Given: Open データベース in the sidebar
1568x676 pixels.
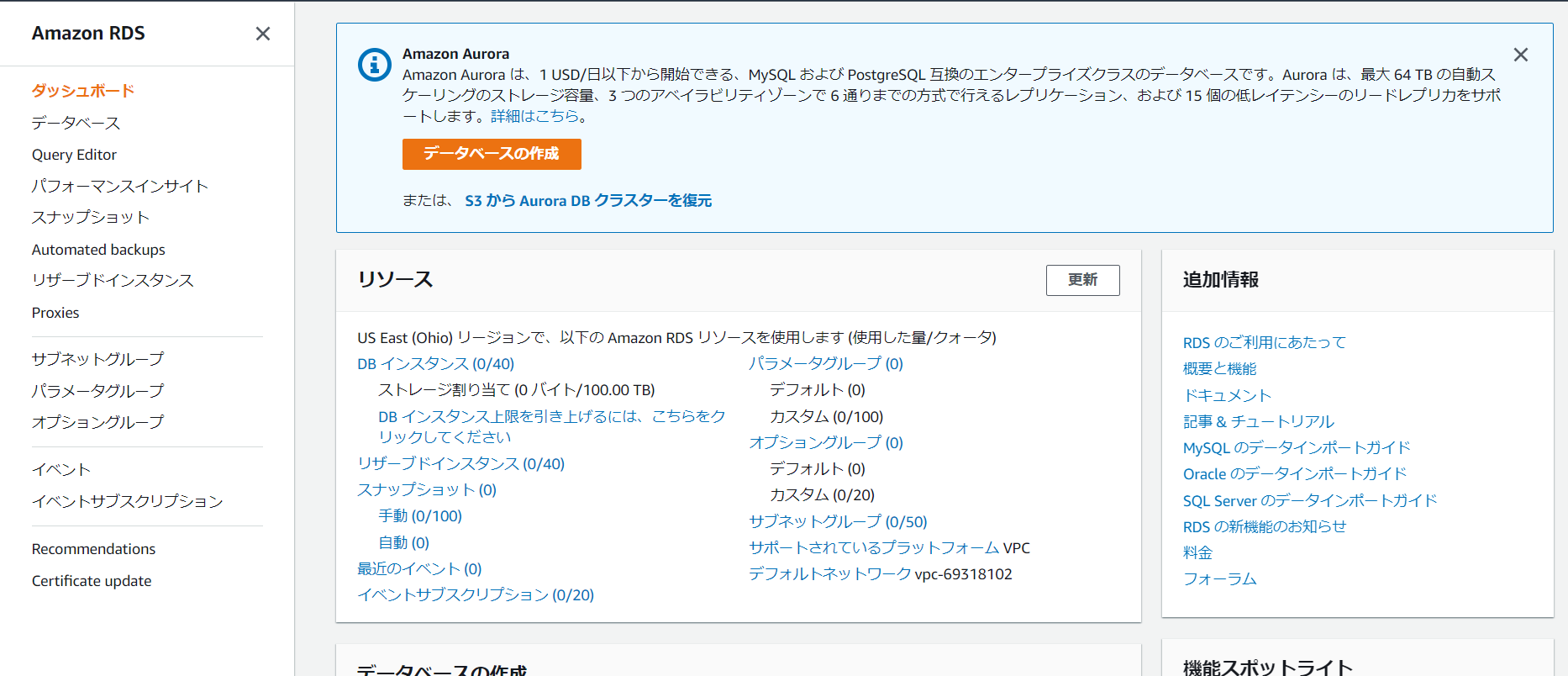Looking at the screenshot, I should tap(76, 123).
